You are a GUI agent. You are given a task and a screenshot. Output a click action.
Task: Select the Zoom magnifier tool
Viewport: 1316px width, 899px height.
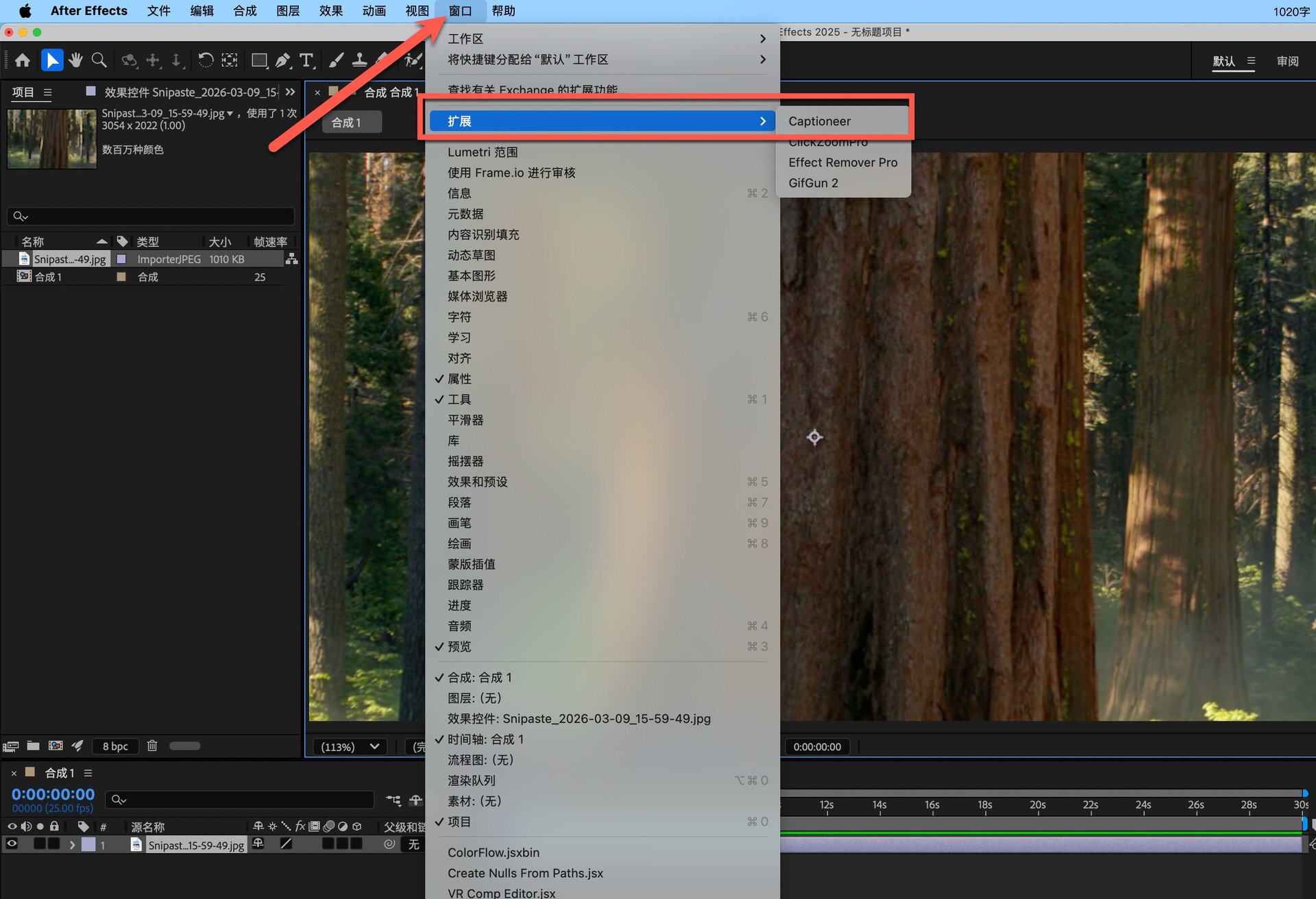point(99,60)
